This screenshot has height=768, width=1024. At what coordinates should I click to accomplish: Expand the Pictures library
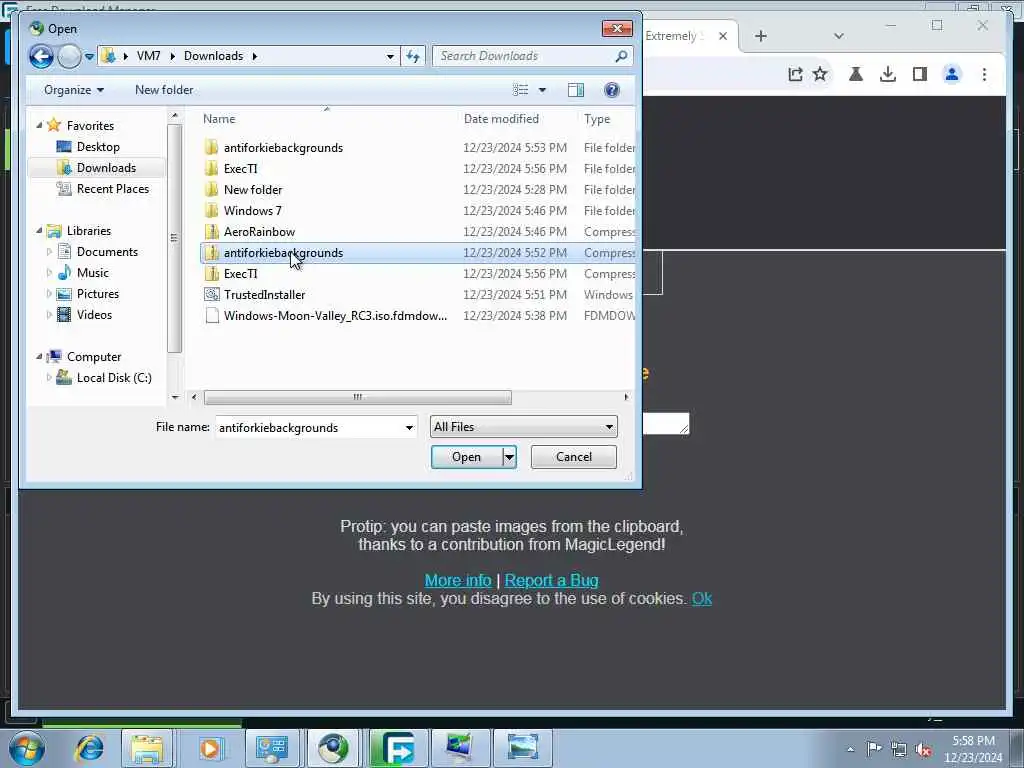click(49, 293)
